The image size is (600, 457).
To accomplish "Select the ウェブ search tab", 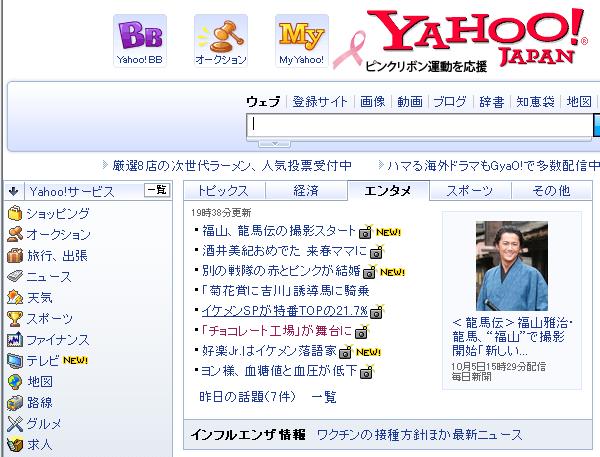I will pyautogui.click(x=263, y=101).
